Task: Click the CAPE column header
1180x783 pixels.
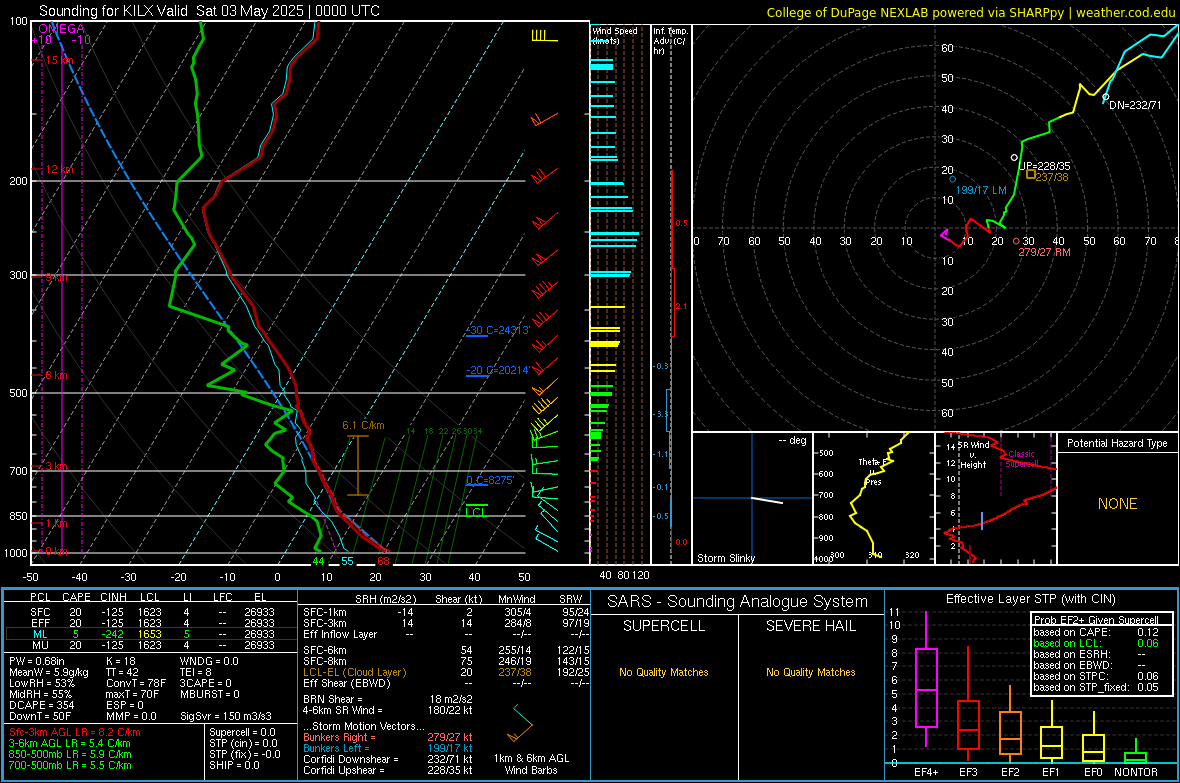Action: (76, 597)
